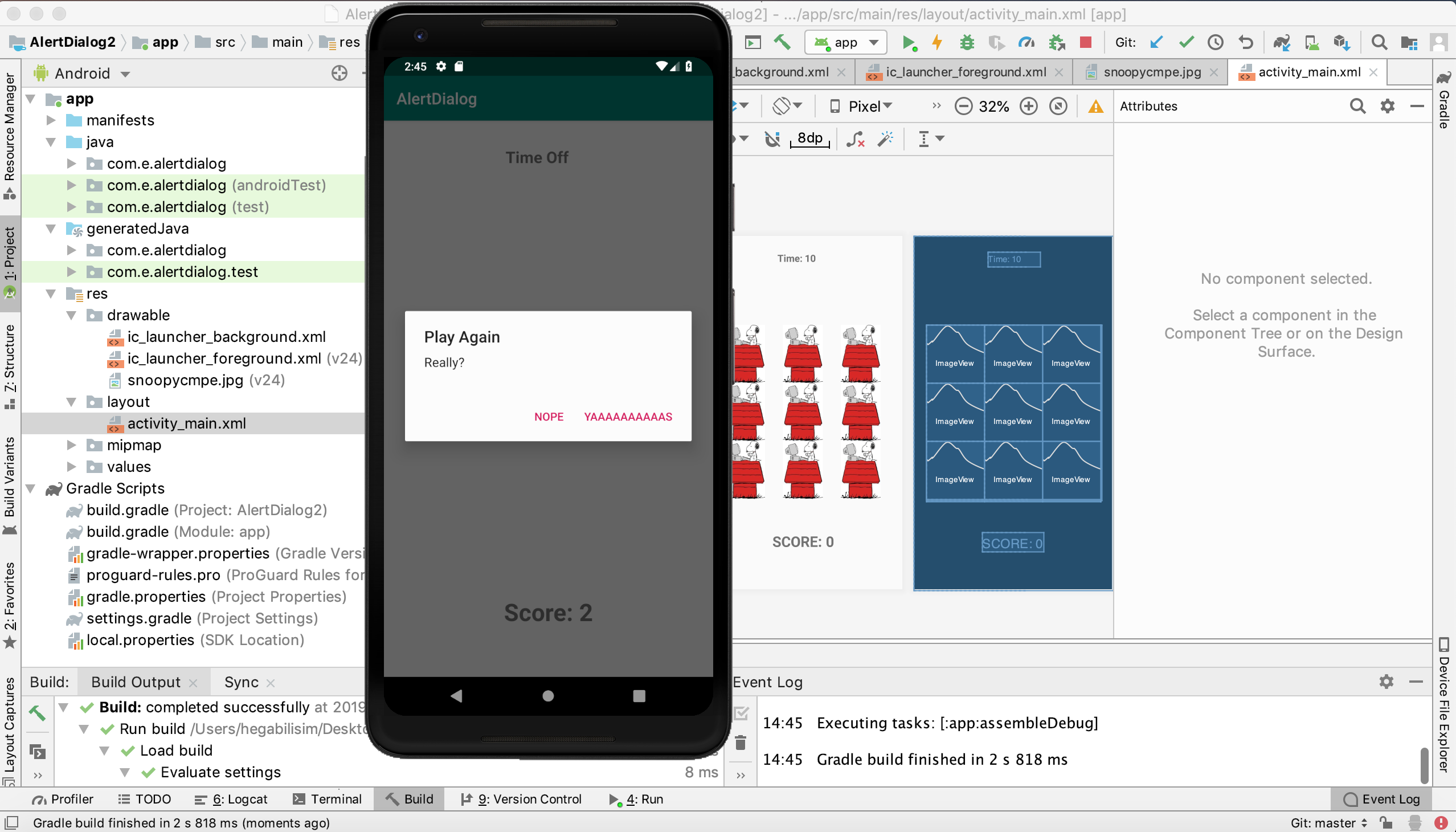Click Clear All Constraints icon
The image size is (1456, 832).
tap(855, 138)
